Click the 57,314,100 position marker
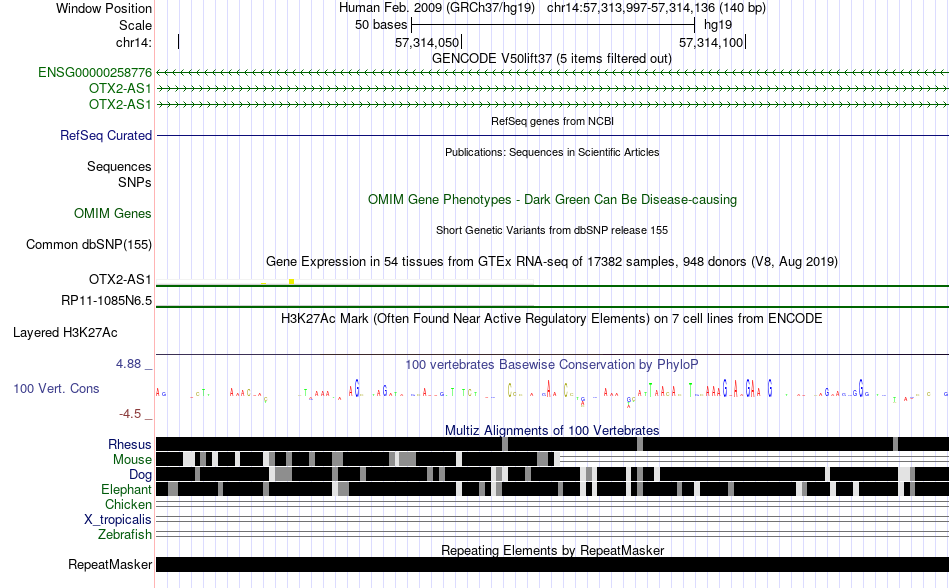This screenshot has height=588, width=950. [x=712, y=42]
